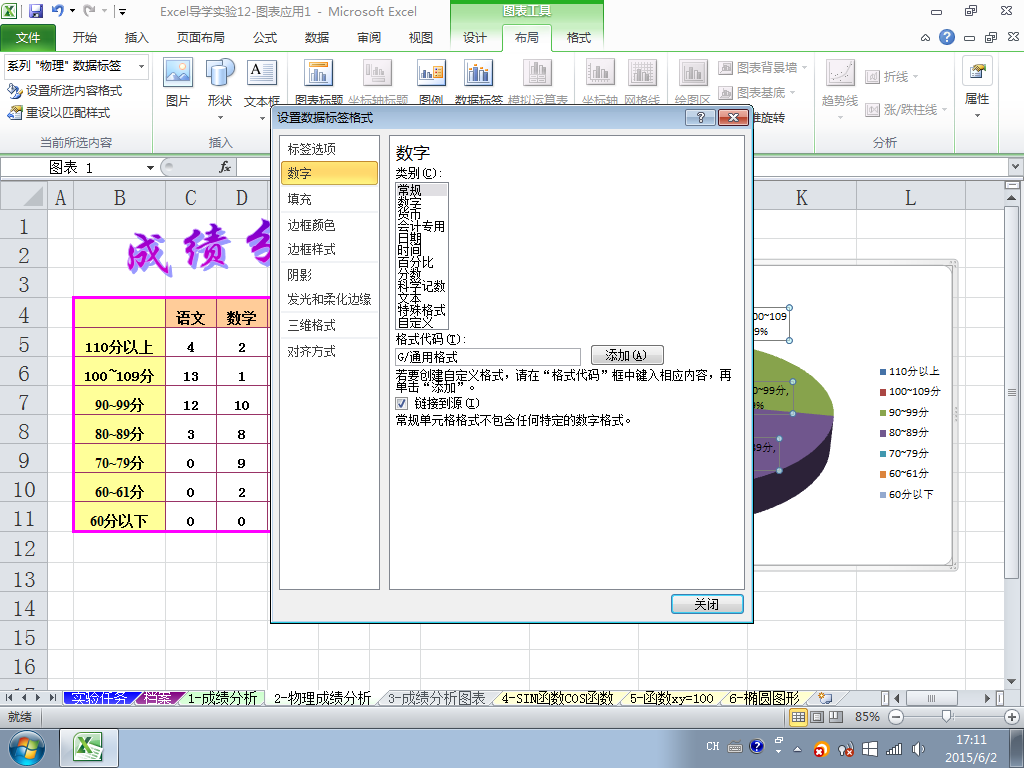Click the volume speaker tray icon
The height and width of the screenshot is (768, 1024).
pyautogui.click(x=918, y=748)
